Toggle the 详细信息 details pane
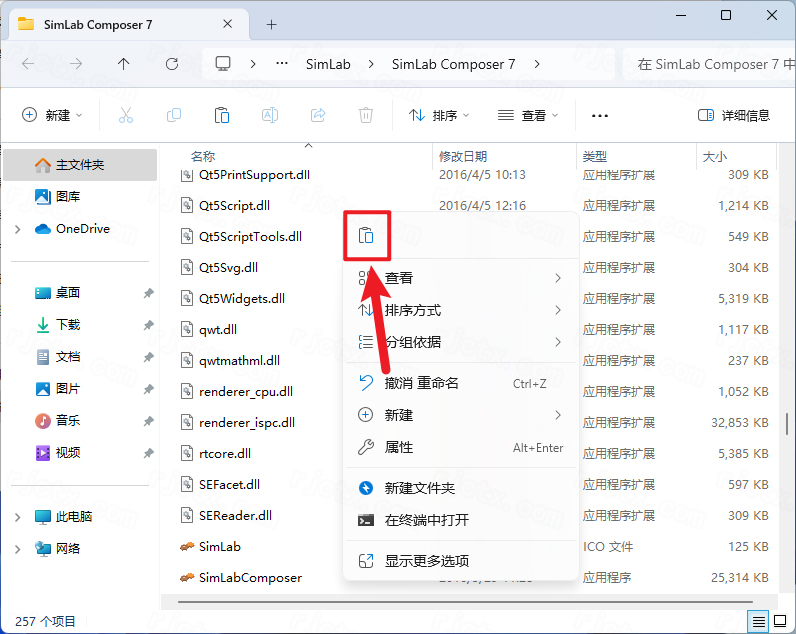The height and width of the screenshot is (634, 796). point(734,115)
